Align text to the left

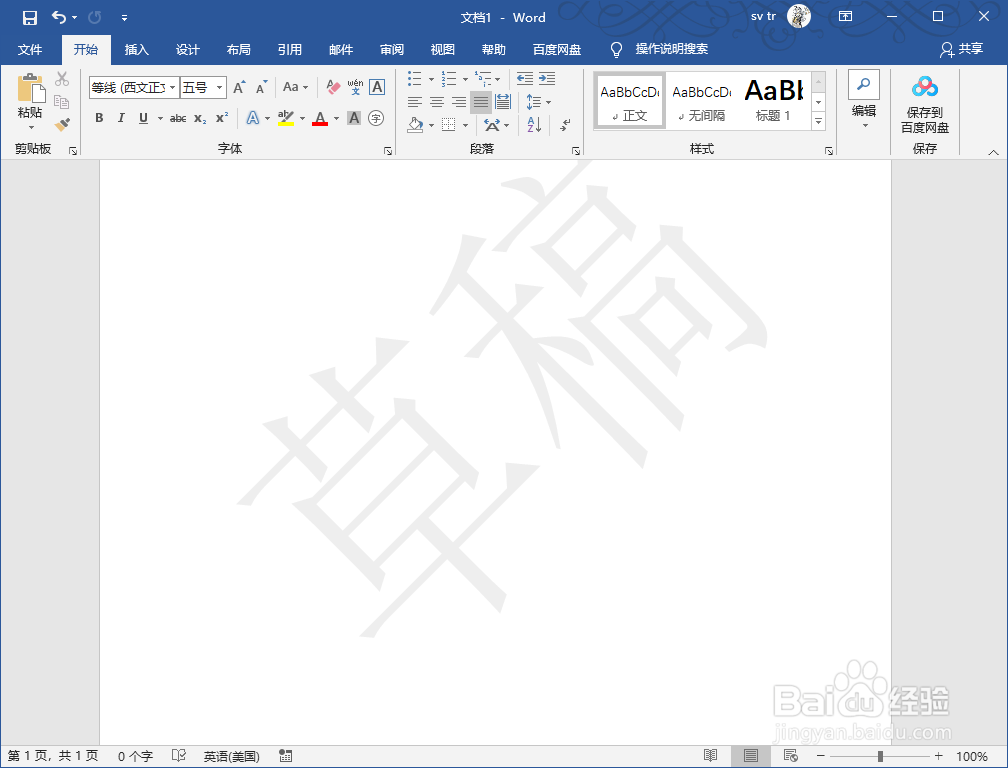(x=415, y=102)
